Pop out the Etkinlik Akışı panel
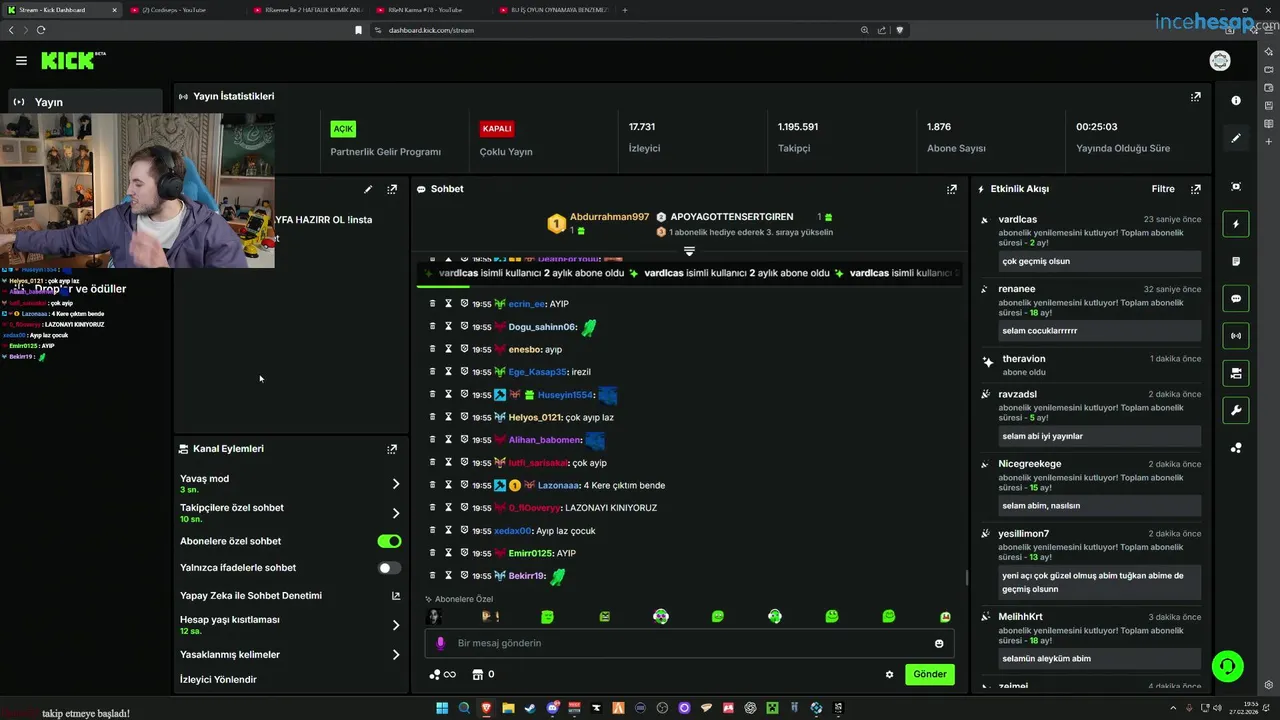This screenshot has height=720, width=1280. pyautogui.click(x=1195, y=189)
